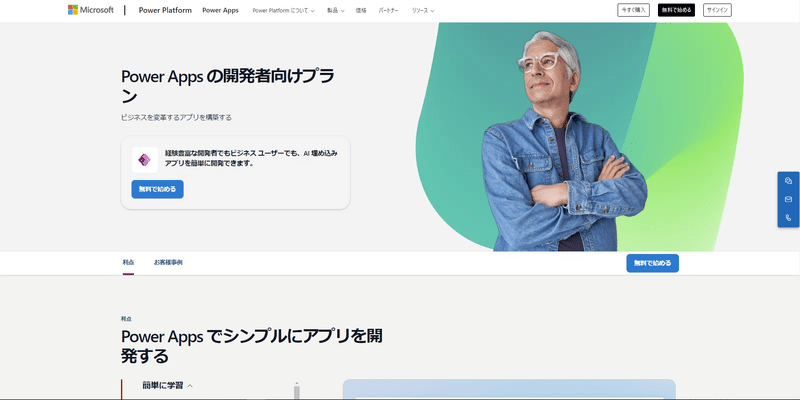Click the 今すぐ購入 button

(x=633, y=10)
